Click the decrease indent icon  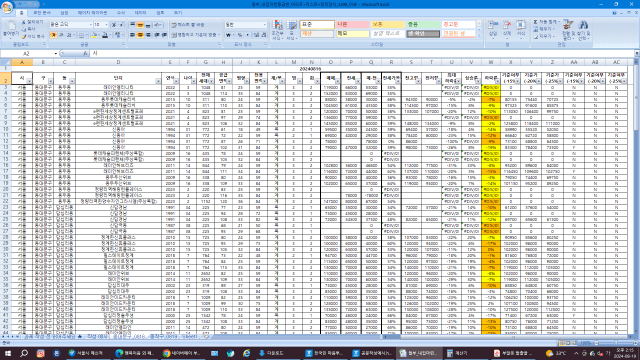pos(157,36)
